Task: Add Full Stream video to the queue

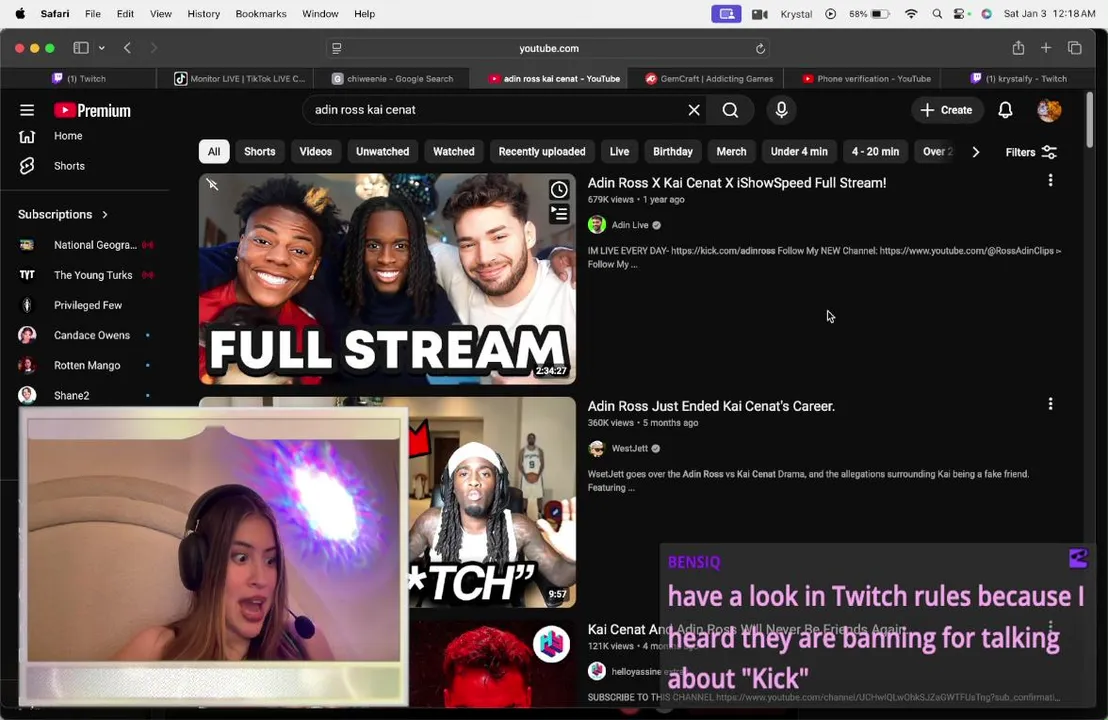Action: click(559, 213)
